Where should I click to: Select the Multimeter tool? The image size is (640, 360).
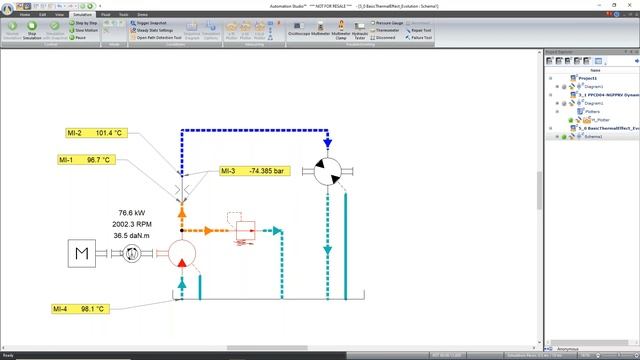(x=320, y=30)
